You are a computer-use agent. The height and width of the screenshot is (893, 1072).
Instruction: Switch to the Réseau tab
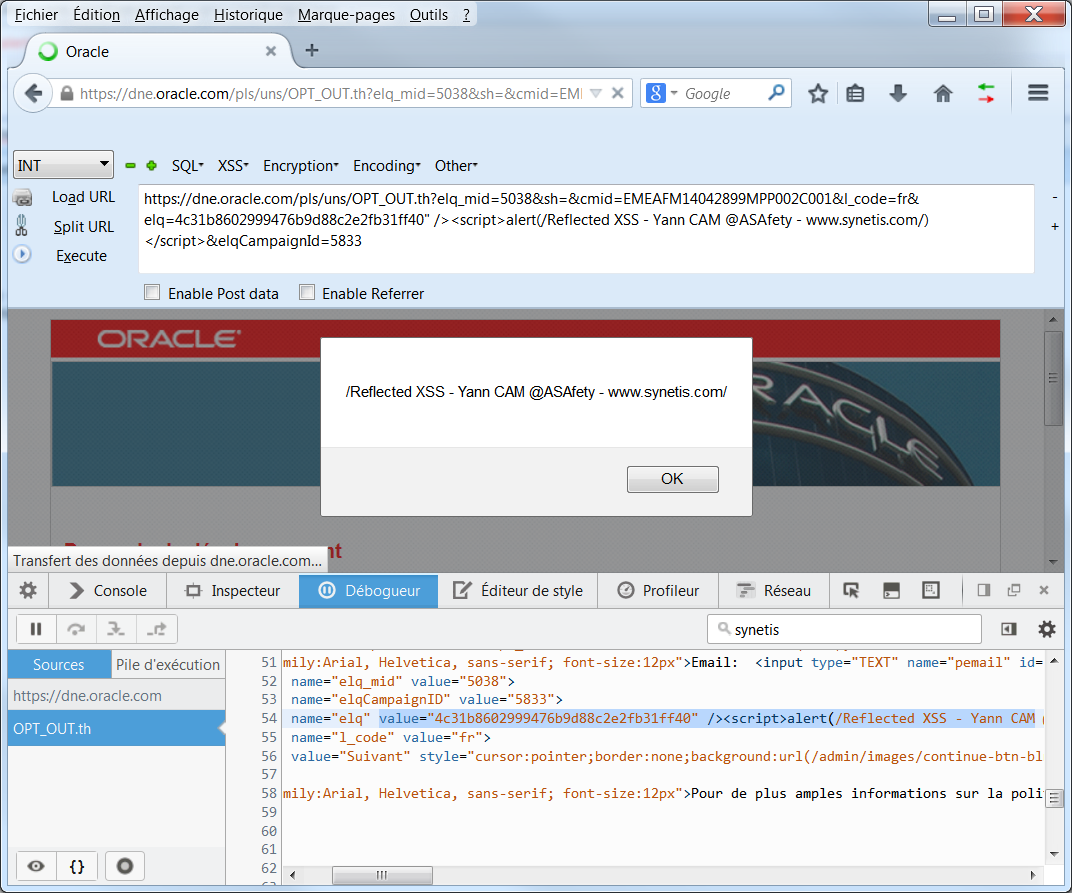point(773,590)
